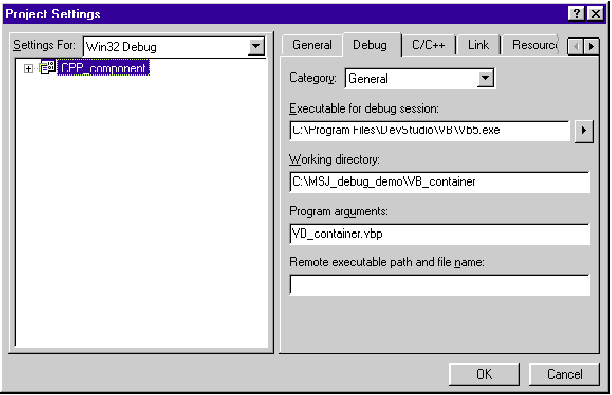
Task: Select the CPP_component tree item
Action: point(104,68)
